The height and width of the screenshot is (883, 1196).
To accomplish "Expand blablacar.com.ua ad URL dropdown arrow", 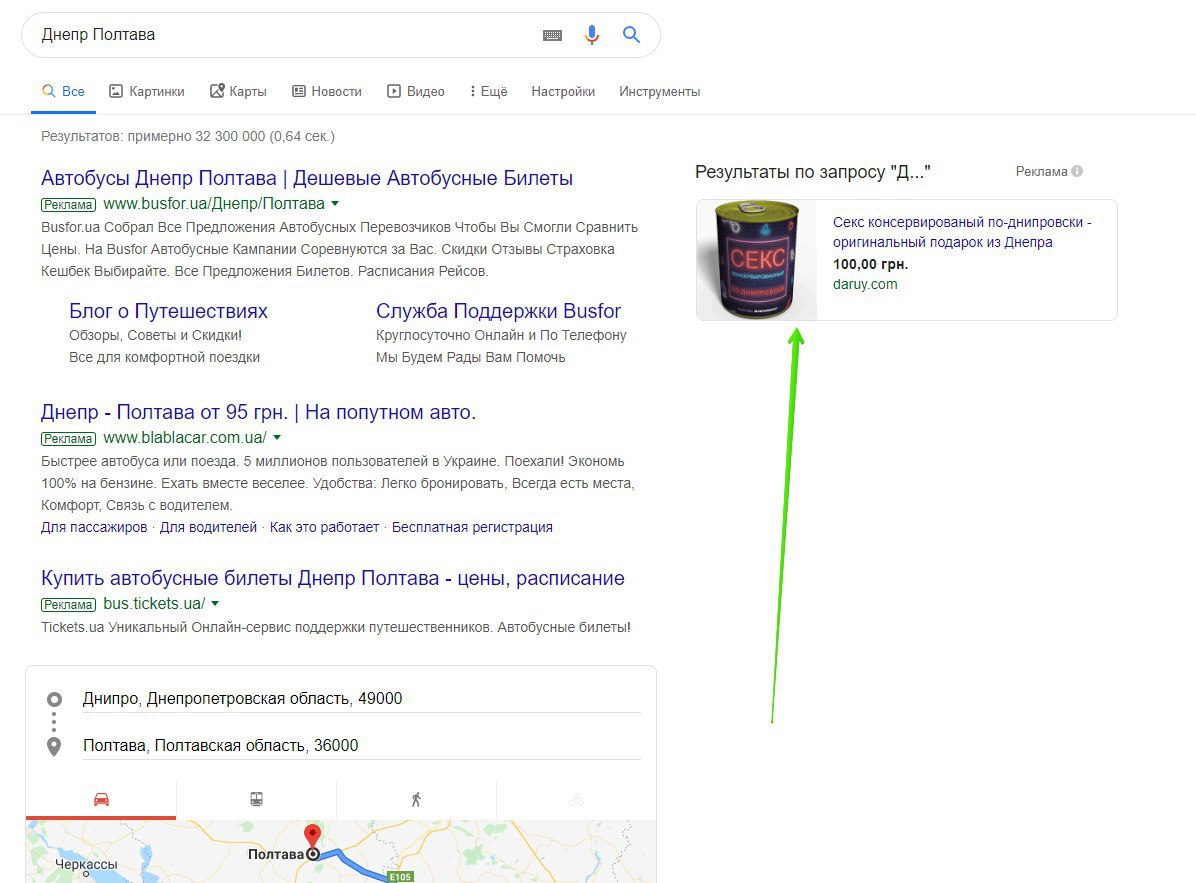I will [277, 438].
